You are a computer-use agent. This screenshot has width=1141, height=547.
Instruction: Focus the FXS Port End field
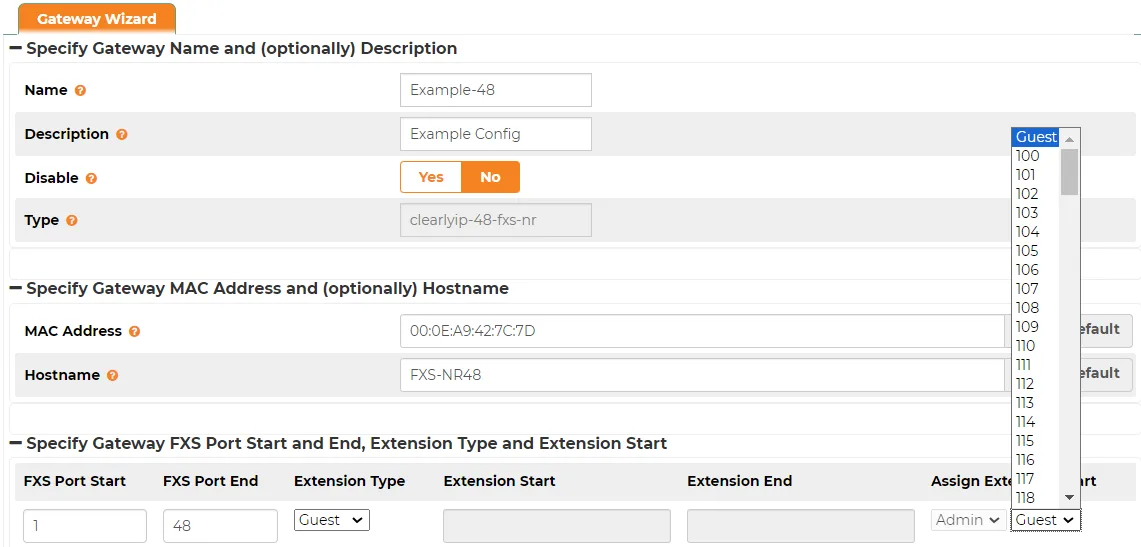pyautogui.click(x=220, y=526)
